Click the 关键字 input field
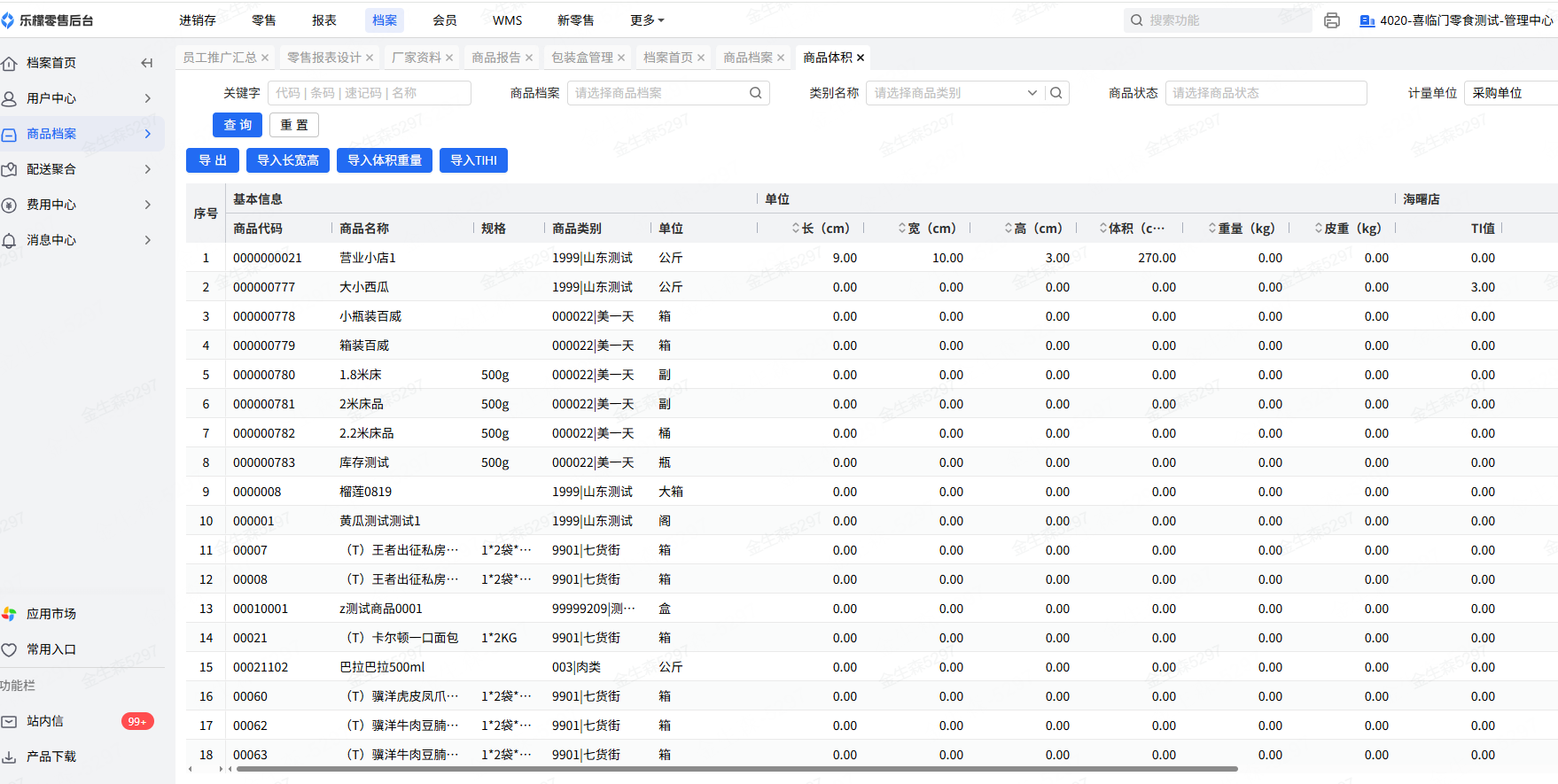Screen dimensions: 1558x784 coord(369,93)
